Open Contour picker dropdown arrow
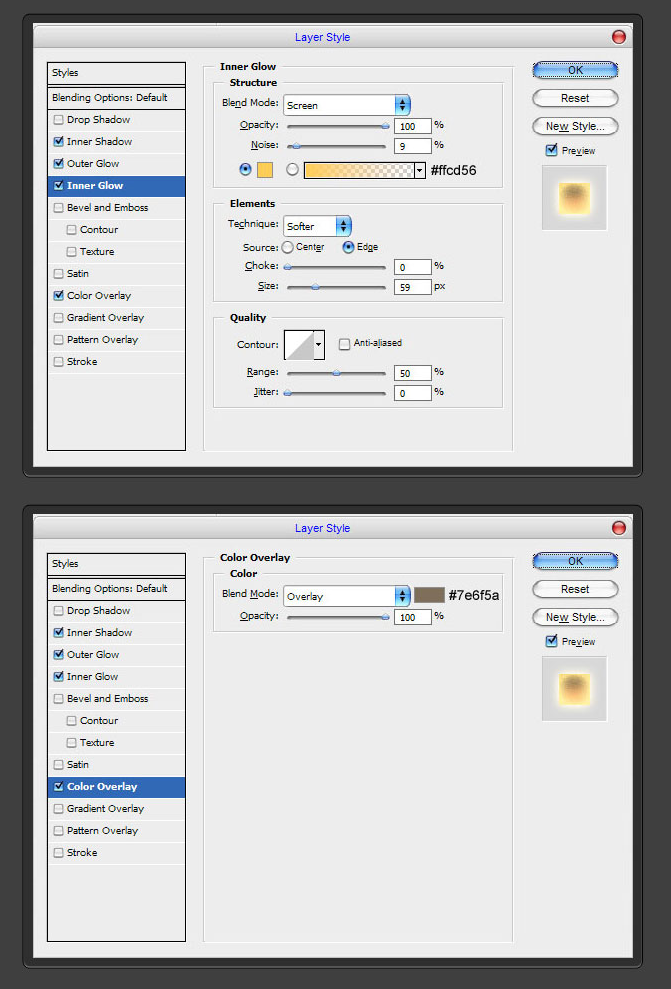671x989 pixels. point(319,345)
